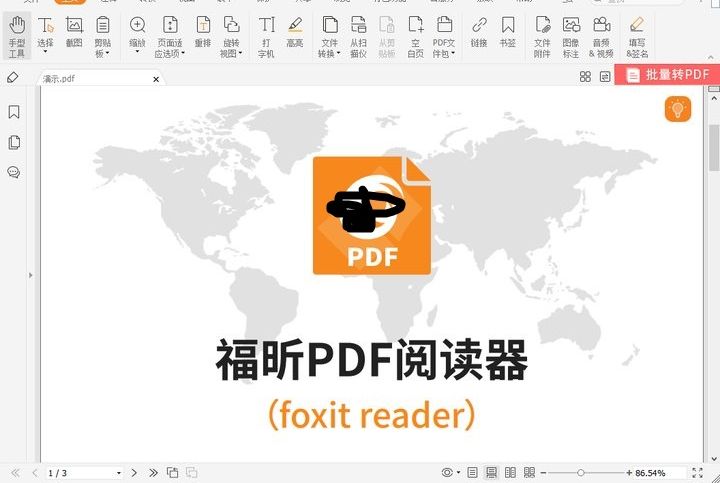Enable single page view mode
Viewport: 720px width, 483px height.
(x=472, y=472)
